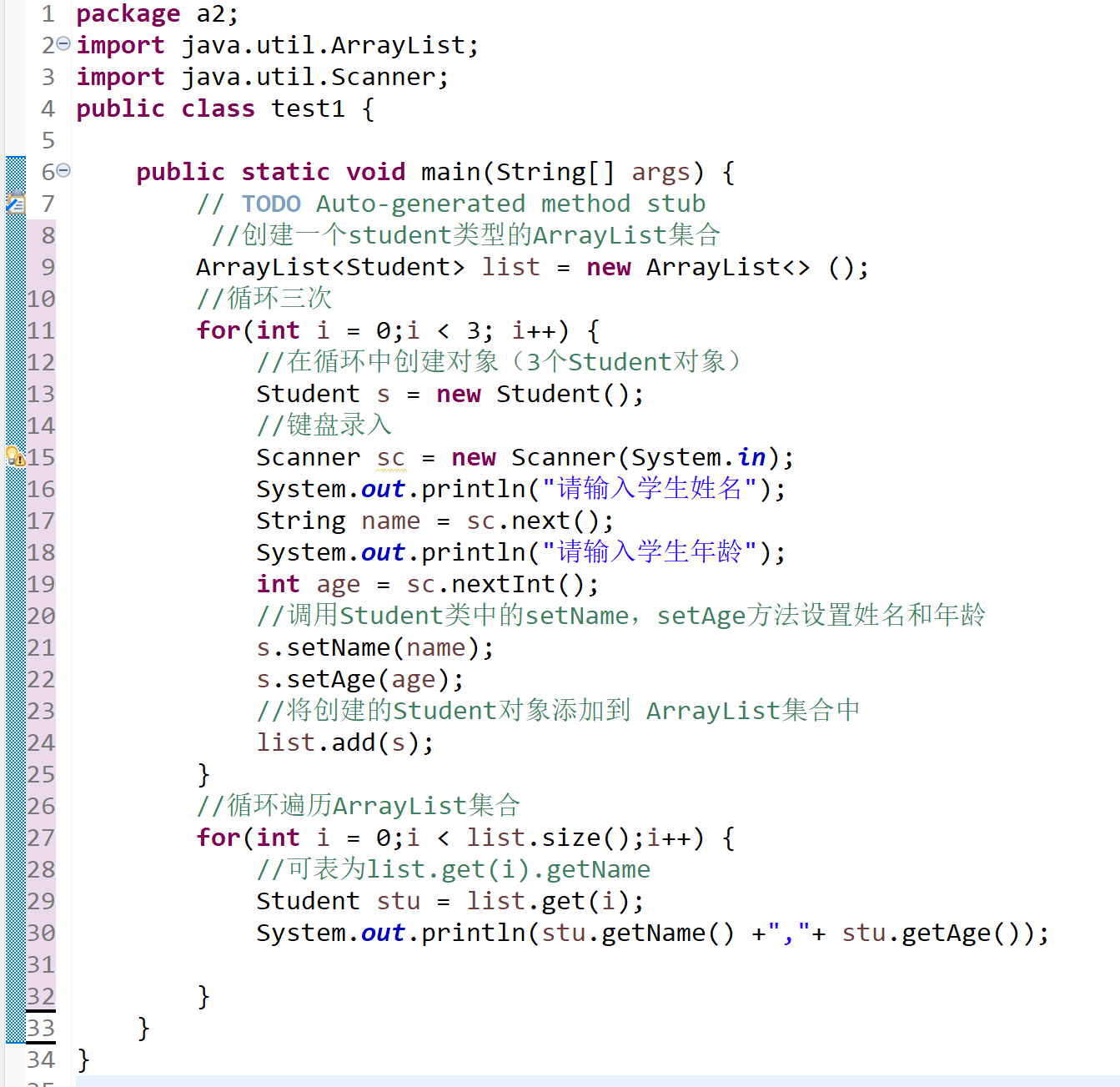Click 'list.get(i);' on line 29
Image resolution: width=1120 pixels, height=1087 pixels.
pos(555,901)
